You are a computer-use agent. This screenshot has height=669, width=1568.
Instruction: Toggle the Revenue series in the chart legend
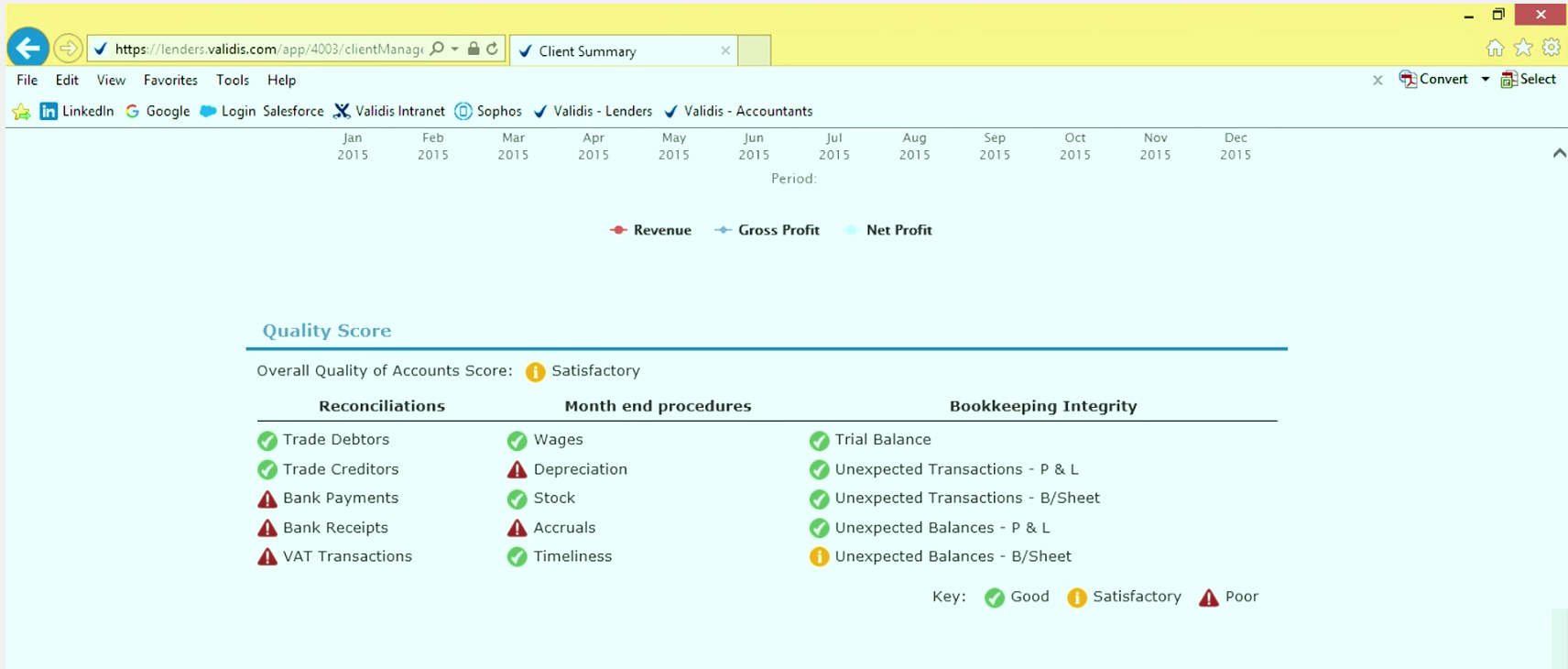[651, 230]
